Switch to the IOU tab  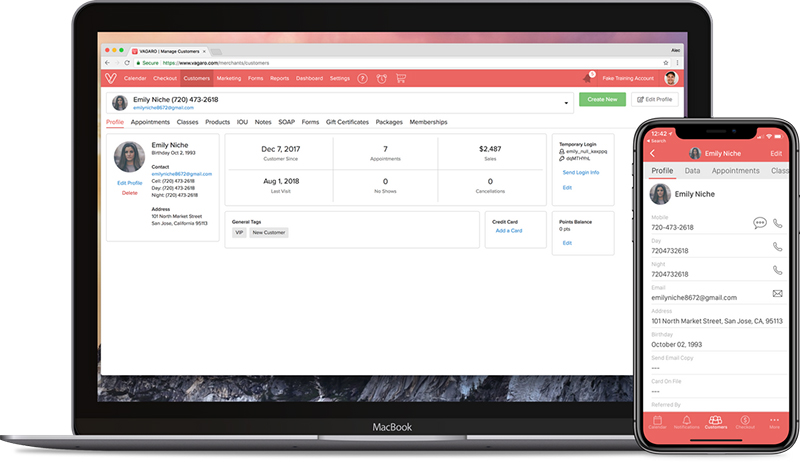(242, 122)
